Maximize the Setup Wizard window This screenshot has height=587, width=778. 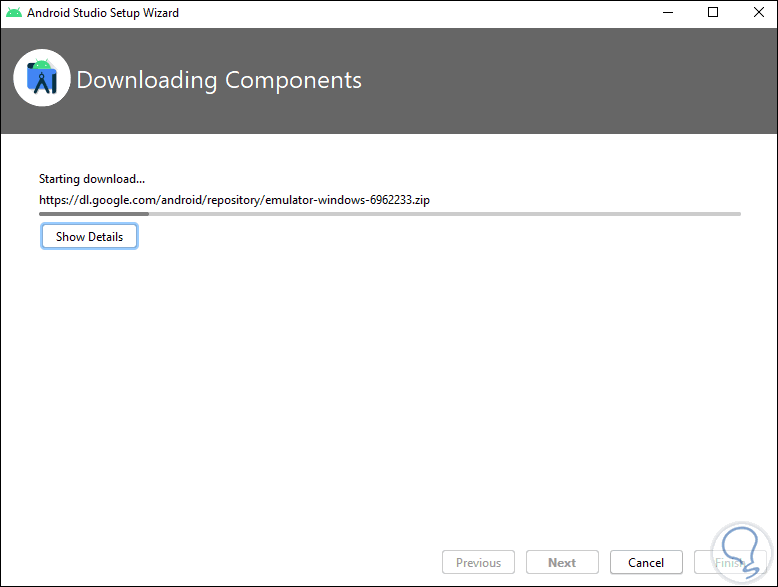coord(713,13)
